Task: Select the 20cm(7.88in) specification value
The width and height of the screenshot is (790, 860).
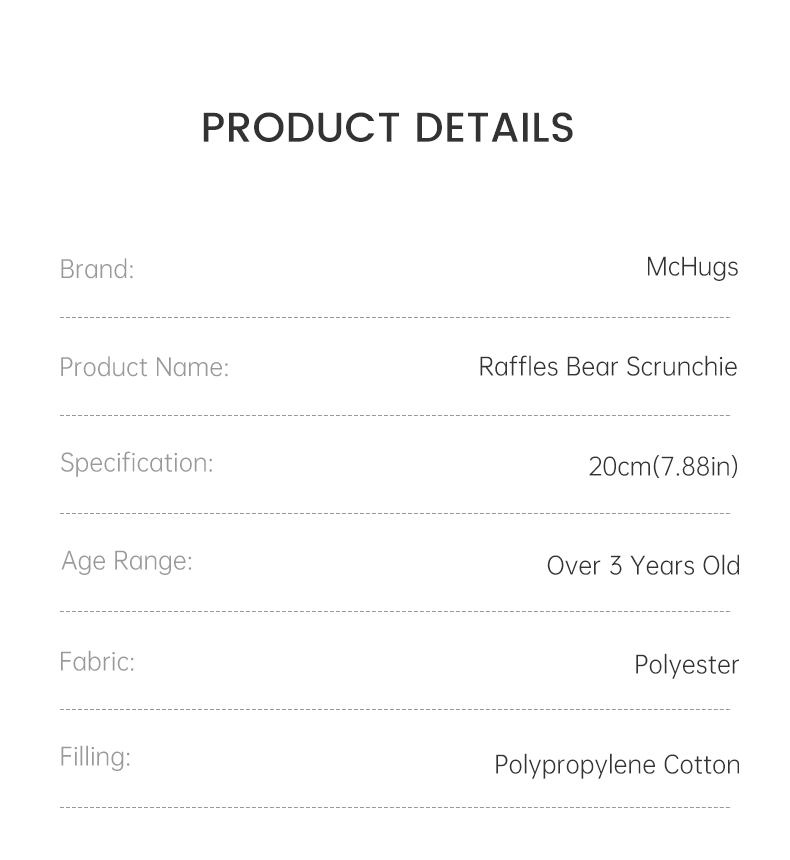Action: pyautogui.click(x=663, y=466)
